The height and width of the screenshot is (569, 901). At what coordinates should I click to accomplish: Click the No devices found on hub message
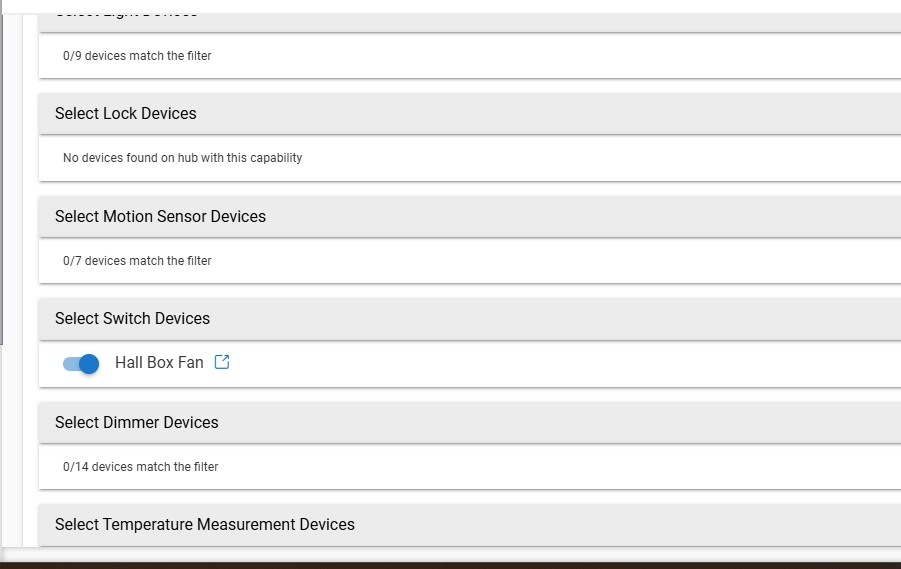click(x=183, y=158)
